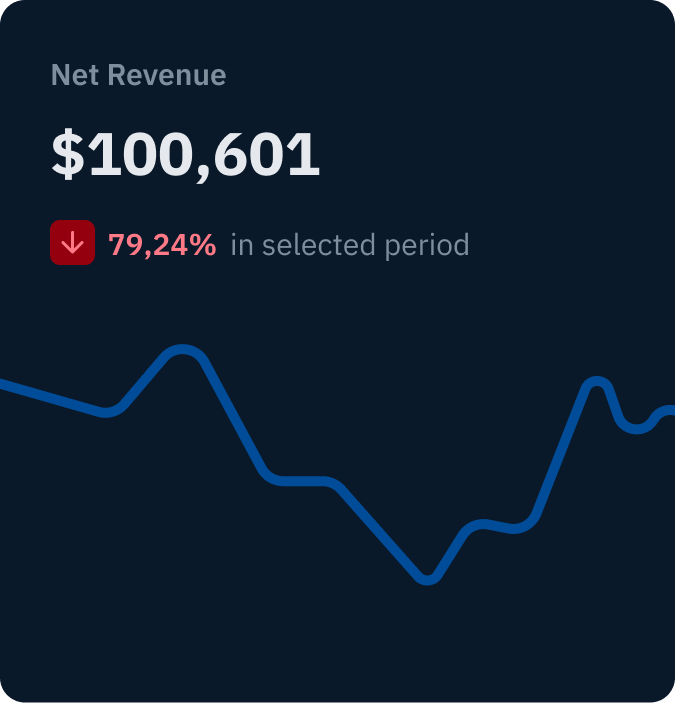Click empty card area below the chart

point(338,650)
